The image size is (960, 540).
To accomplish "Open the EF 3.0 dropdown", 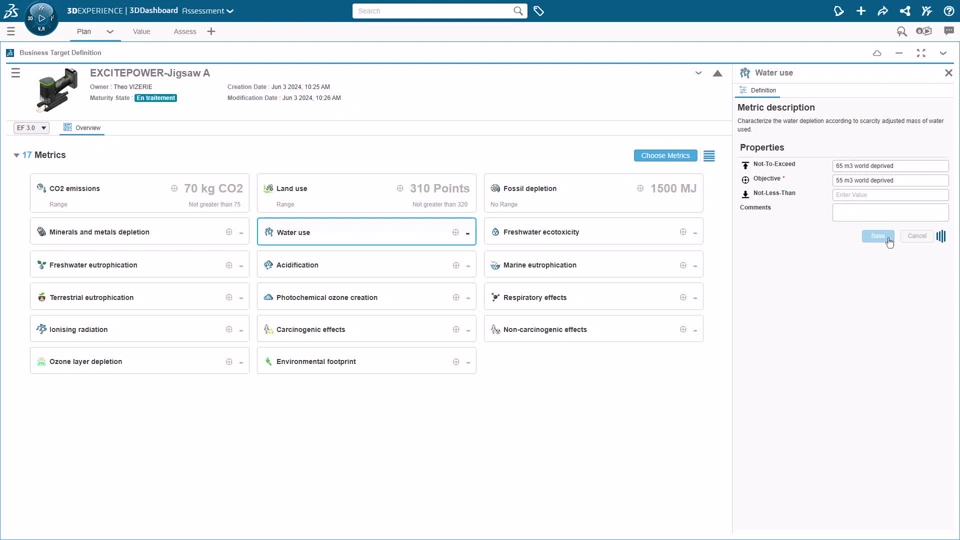I will (x=31, y=127).
